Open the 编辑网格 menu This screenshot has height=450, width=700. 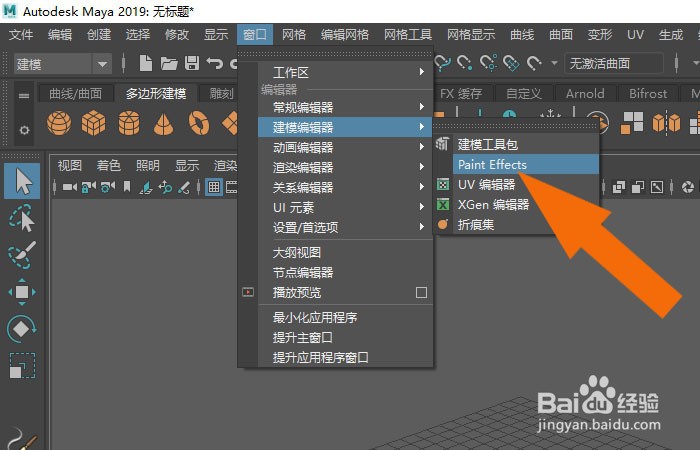coord(345,34)
